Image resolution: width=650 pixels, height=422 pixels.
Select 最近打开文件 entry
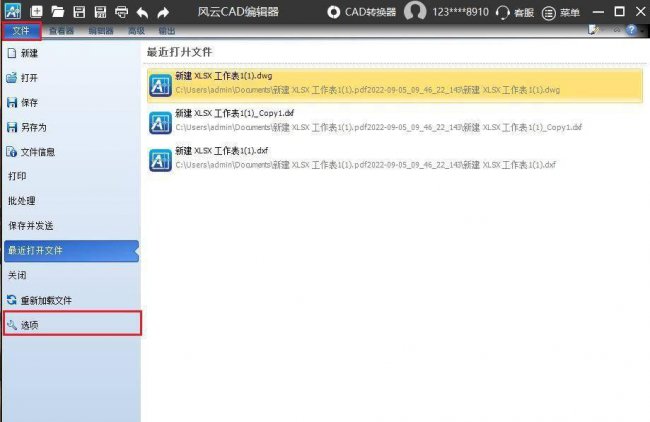click(x=71, y=250)
